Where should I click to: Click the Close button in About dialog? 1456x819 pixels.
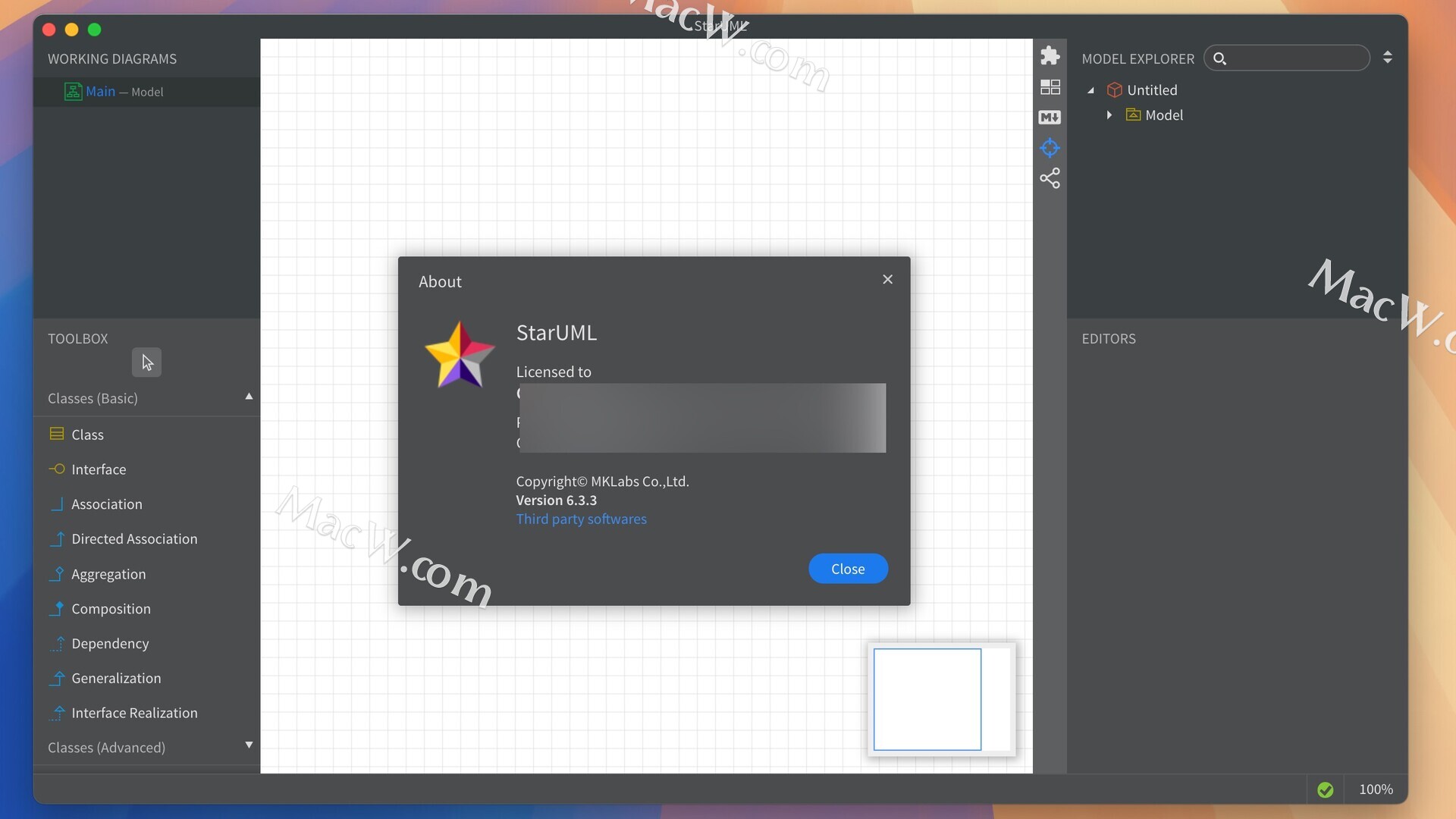coord(848,569)
